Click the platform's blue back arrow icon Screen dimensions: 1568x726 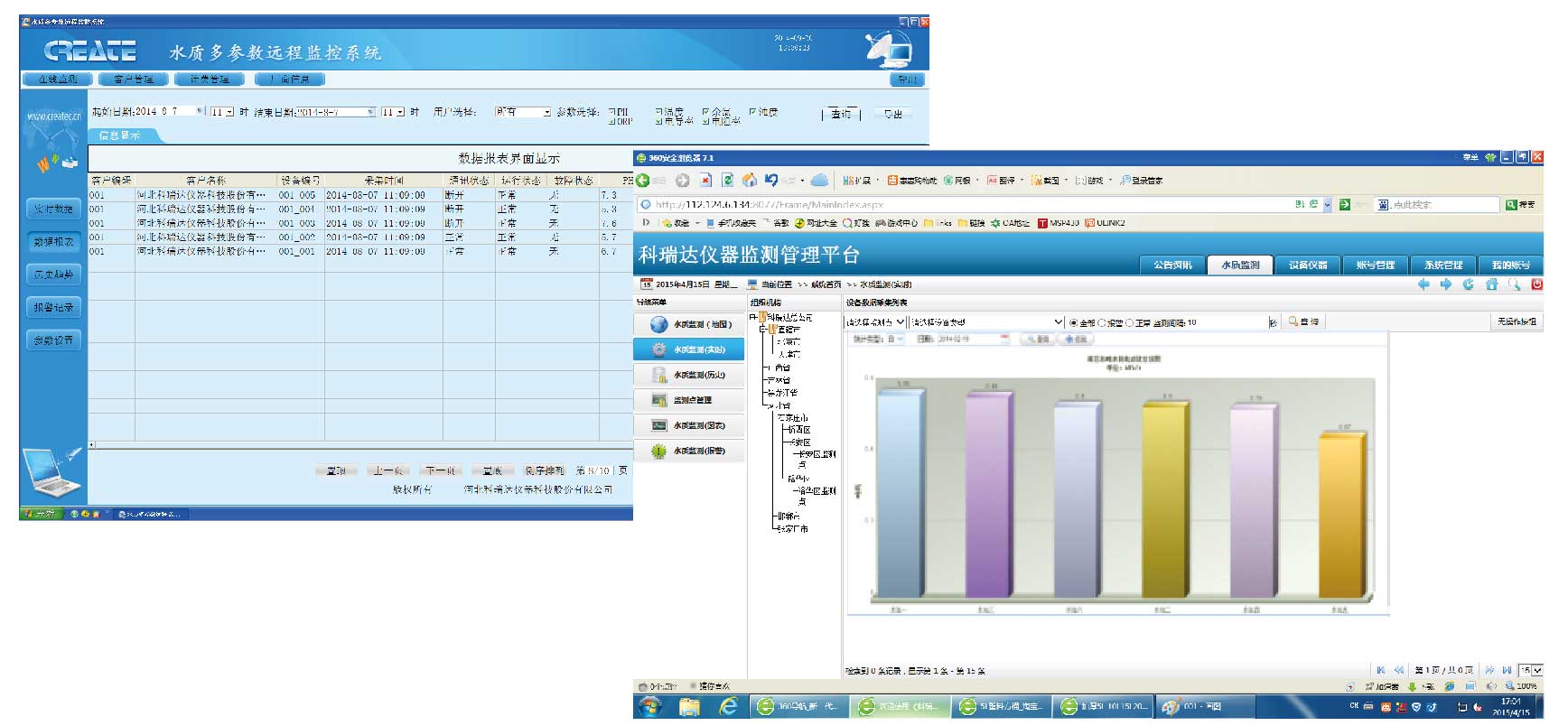[x=1423, y=284]
